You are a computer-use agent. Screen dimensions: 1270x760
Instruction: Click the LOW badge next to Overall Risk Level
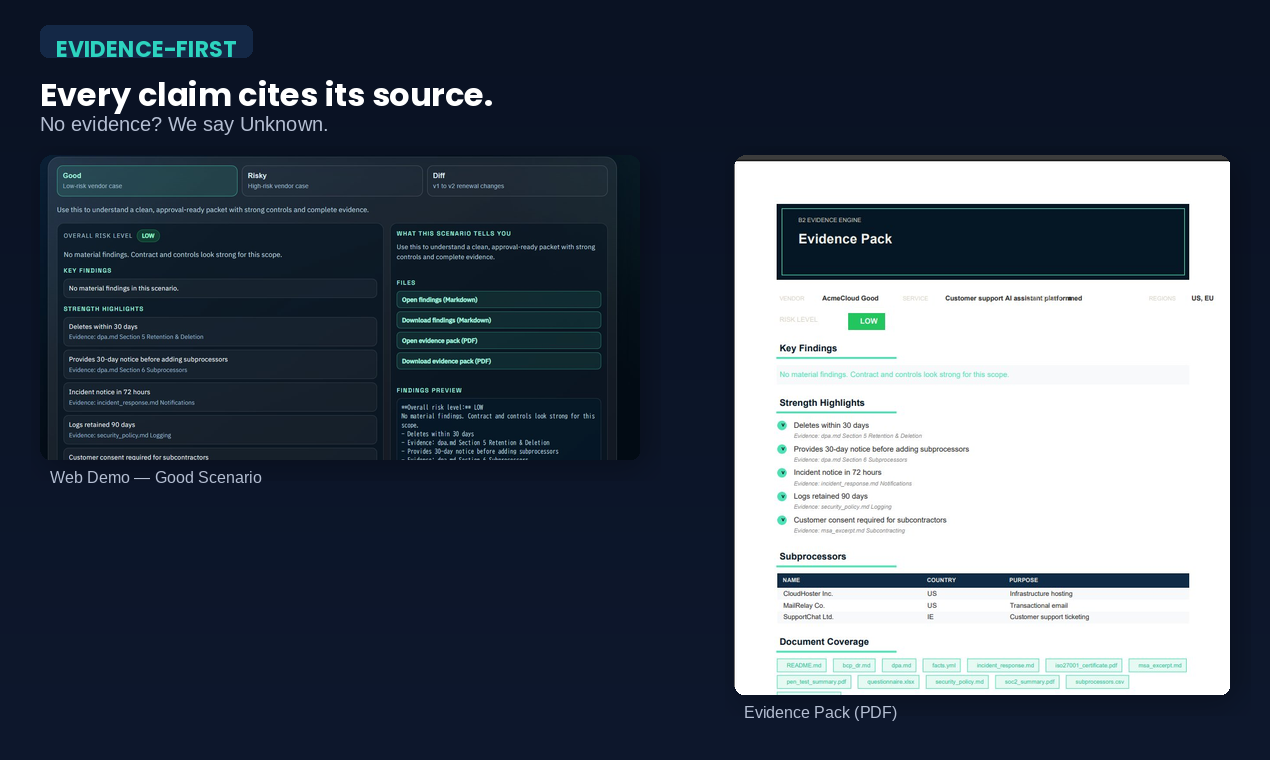(x=148, y=235)
